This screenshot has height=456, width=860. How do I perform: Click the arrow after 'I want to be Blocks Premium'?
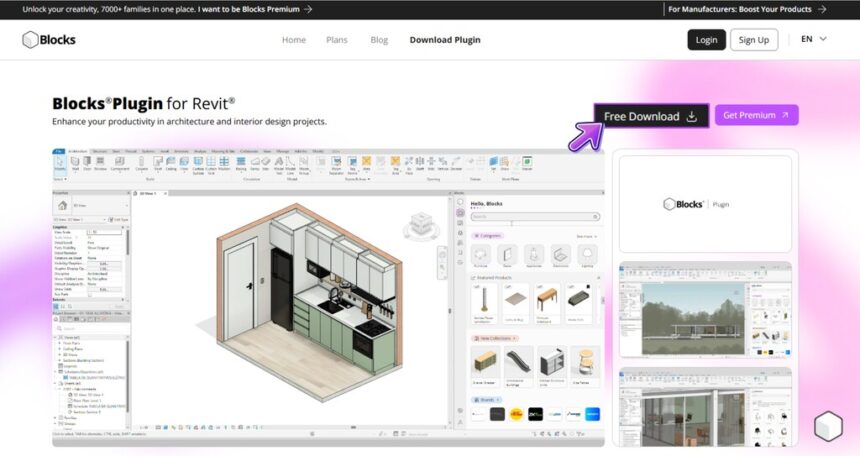pos(308,9)
